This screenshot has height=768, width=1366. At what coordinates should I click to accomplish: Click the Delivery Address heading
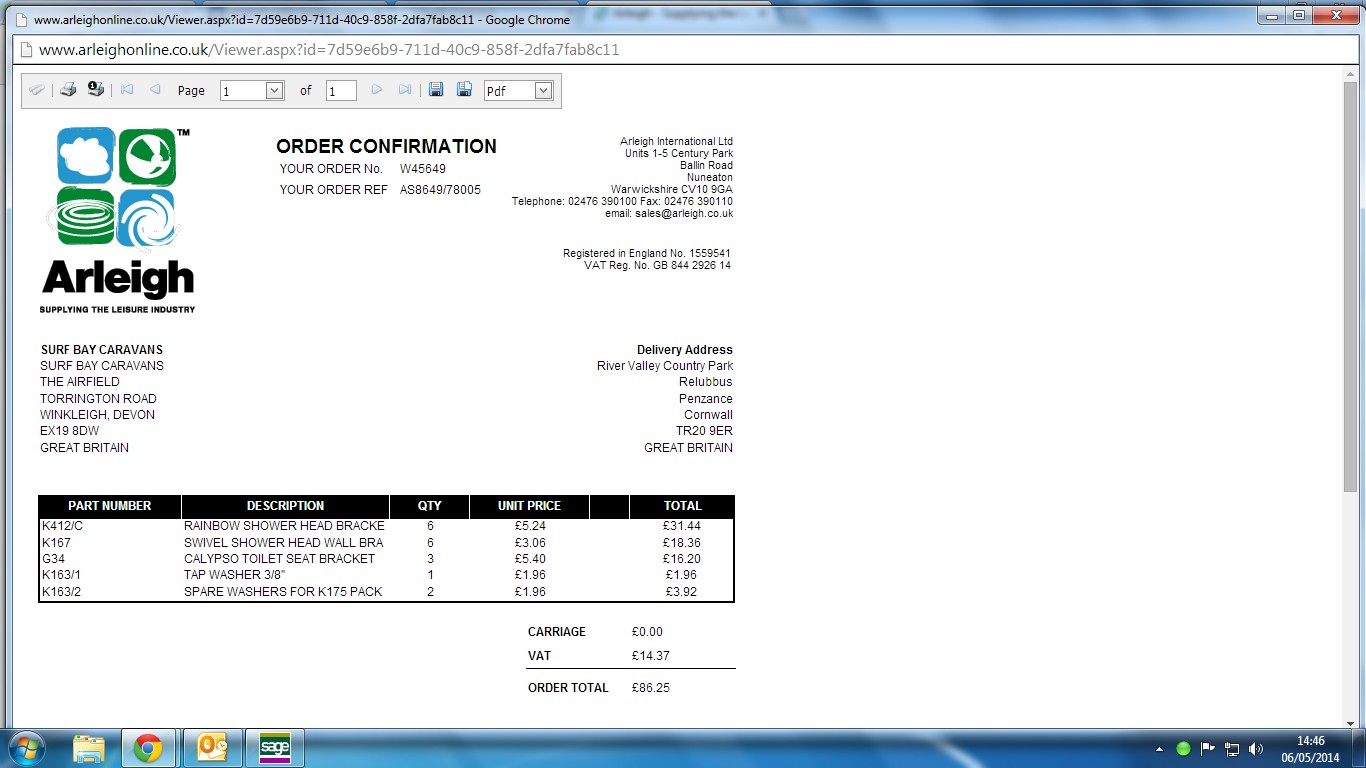[x=685, y=350]
